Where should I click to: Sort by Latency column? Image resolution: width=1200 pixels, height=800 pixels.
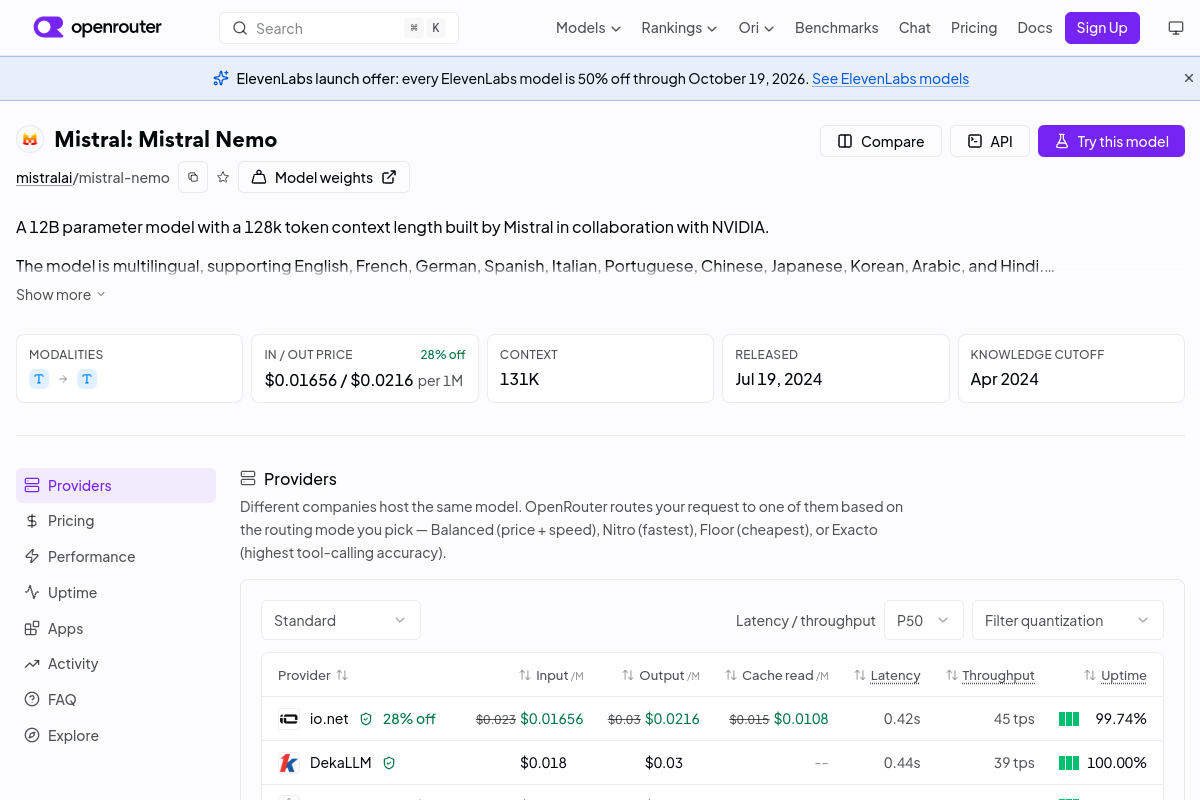click(x=887, y=676)
